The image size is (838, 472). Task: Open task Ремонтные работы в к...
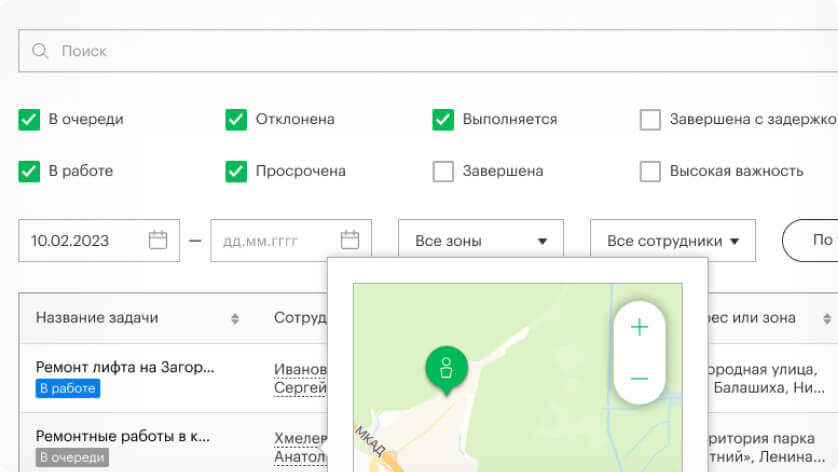click(123, 436)
